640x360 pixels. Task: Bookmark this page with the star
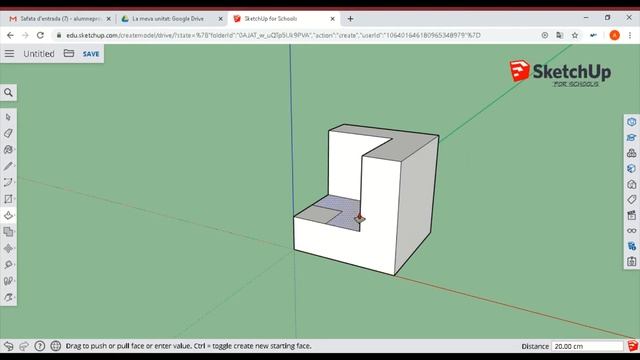(575, 36)
